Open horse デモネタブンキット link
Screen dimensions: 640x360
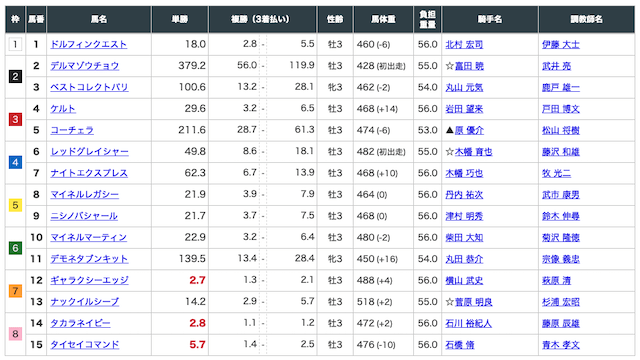pos(89,258)
